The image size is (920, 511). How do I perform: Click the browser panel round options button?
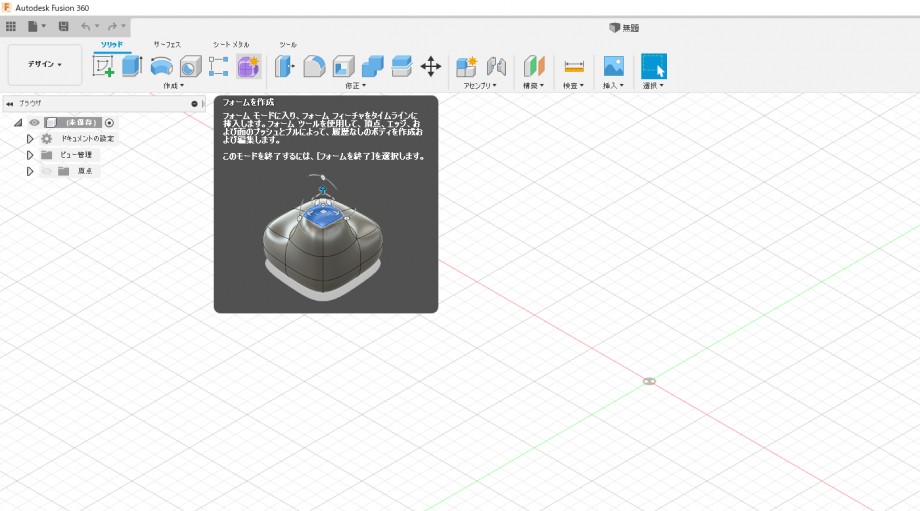click(x=194, y=104)
